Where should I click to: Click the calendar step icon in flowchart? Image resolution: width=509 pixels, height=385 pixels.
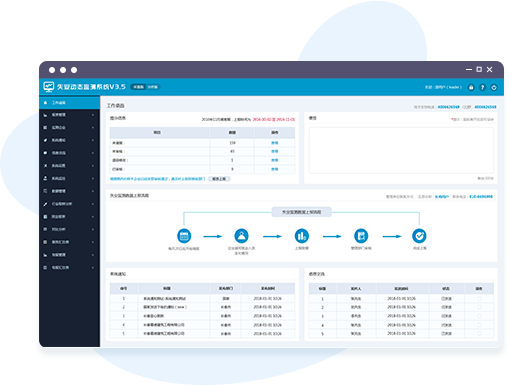coord(184,236)
